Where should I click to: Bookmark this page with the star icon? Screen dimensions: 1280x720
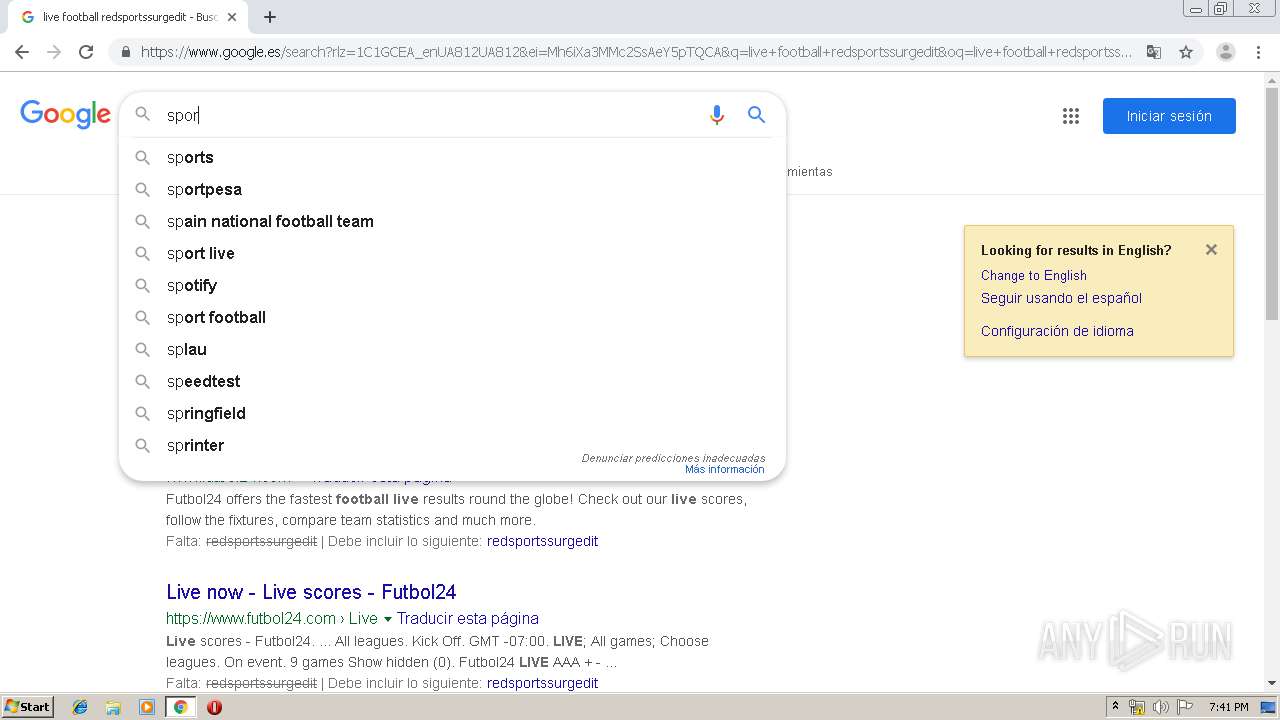pos(1186,52)
